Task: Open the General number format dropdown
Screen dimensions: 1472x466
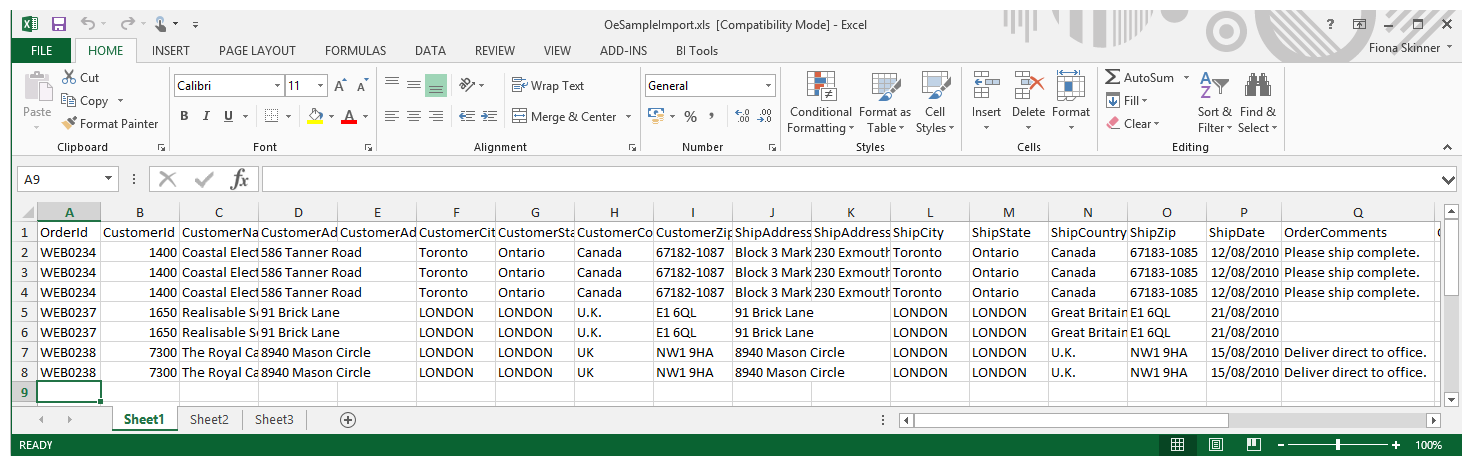Action: point(768,86)
